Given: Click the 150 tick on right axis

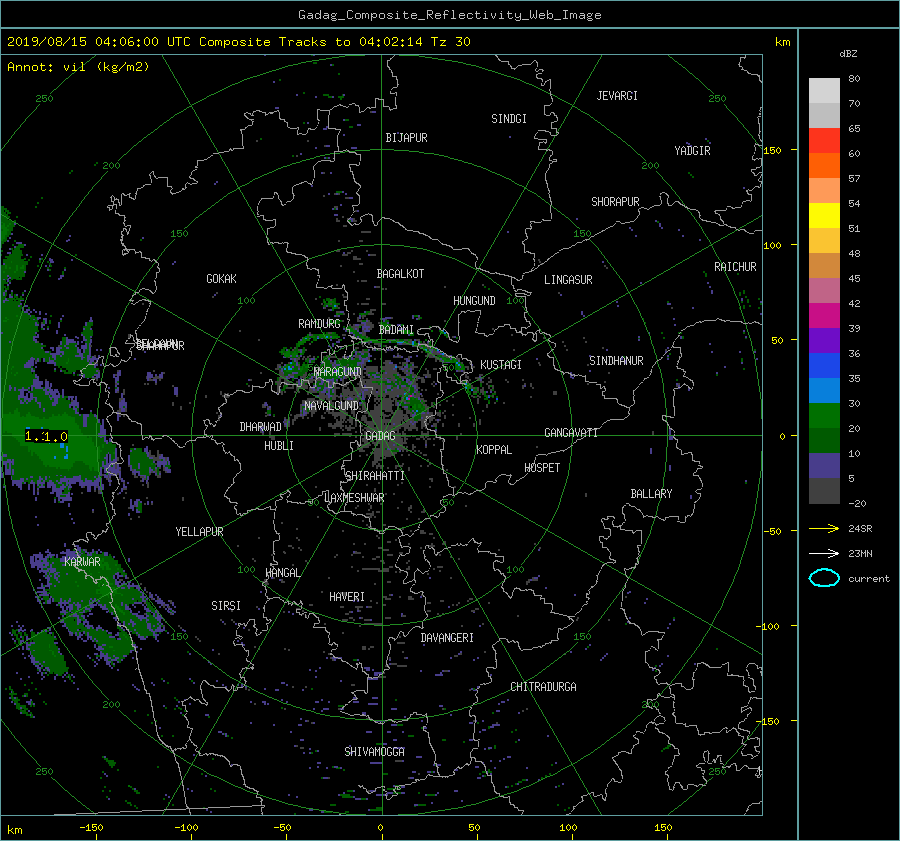Looking at the screenshot, I should click(773, 150).
